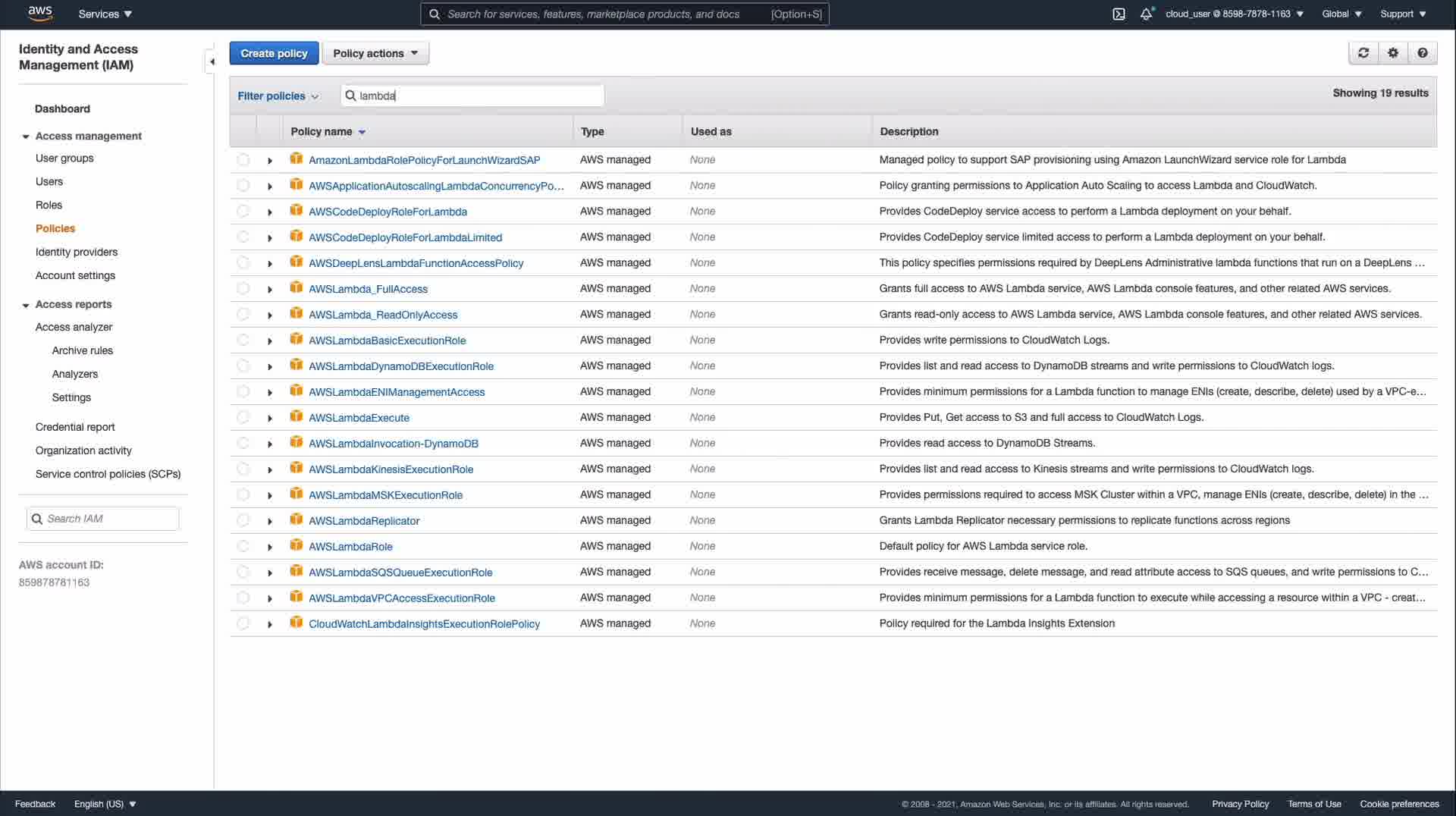This screenshot has width=1456, height=816.
Task: Click the policy icon for AWSLambdaExecute
Action: [x=297, y=416]
